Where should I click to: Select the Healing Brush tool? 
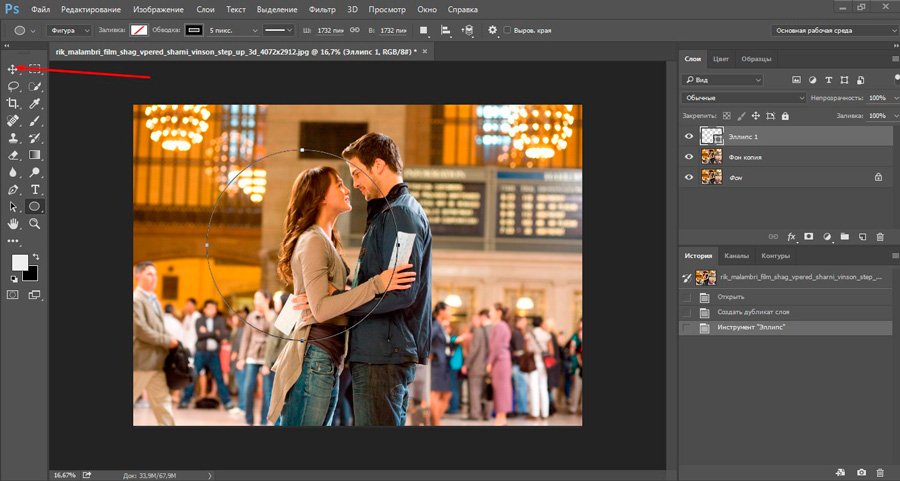12,121
